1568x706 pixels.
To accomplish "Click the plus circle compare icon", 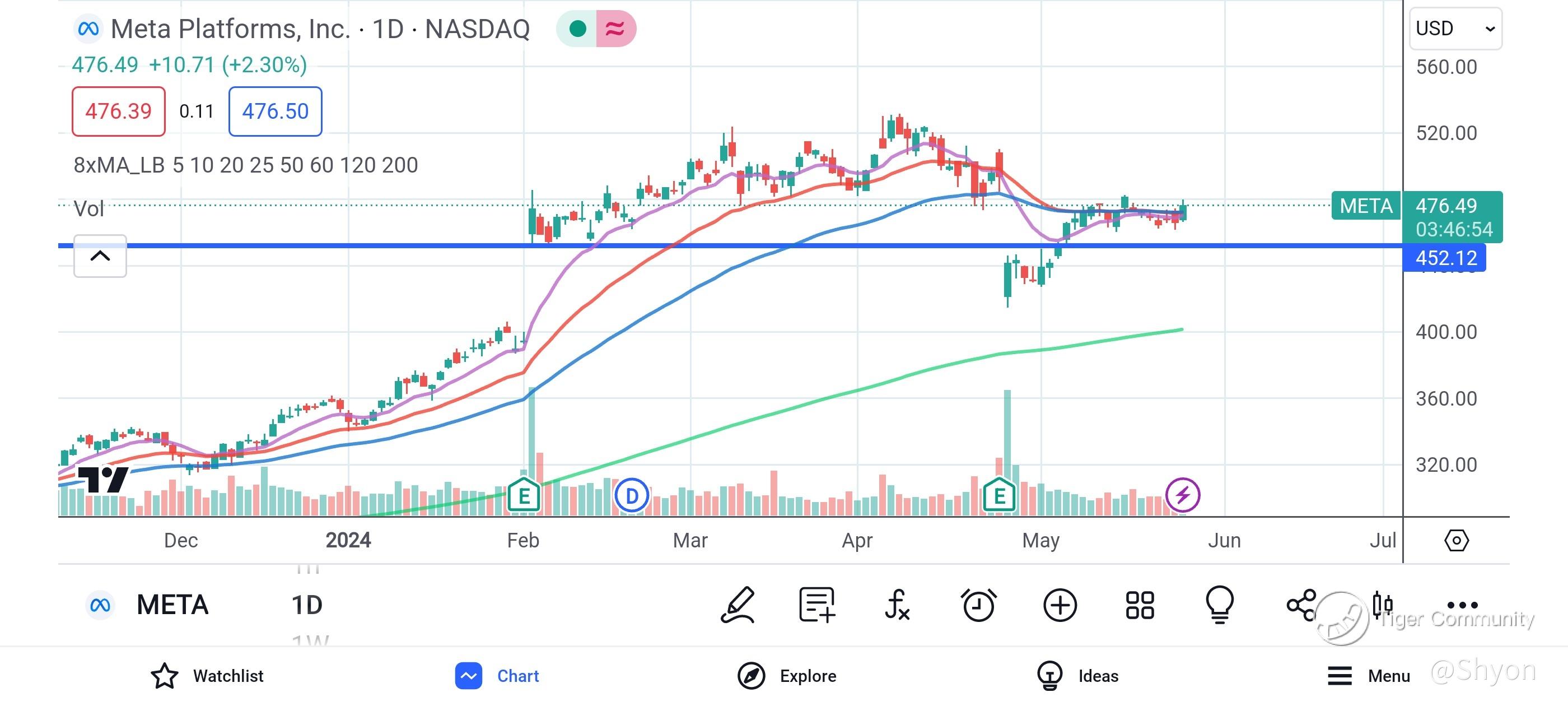I will click(1060, 605).
